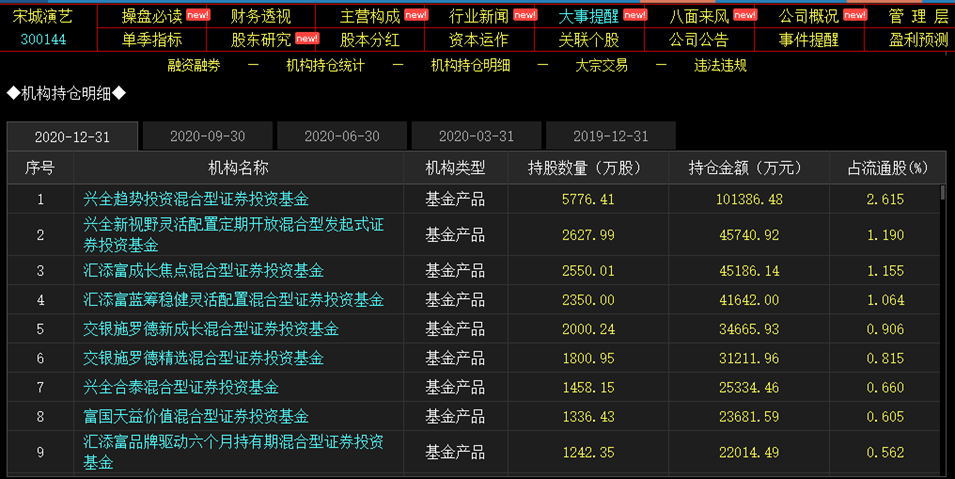Screen dimensions: 955x479
Task: Open 兴全合泰混合型证券投资基金 link
Action: click(181, 387)
